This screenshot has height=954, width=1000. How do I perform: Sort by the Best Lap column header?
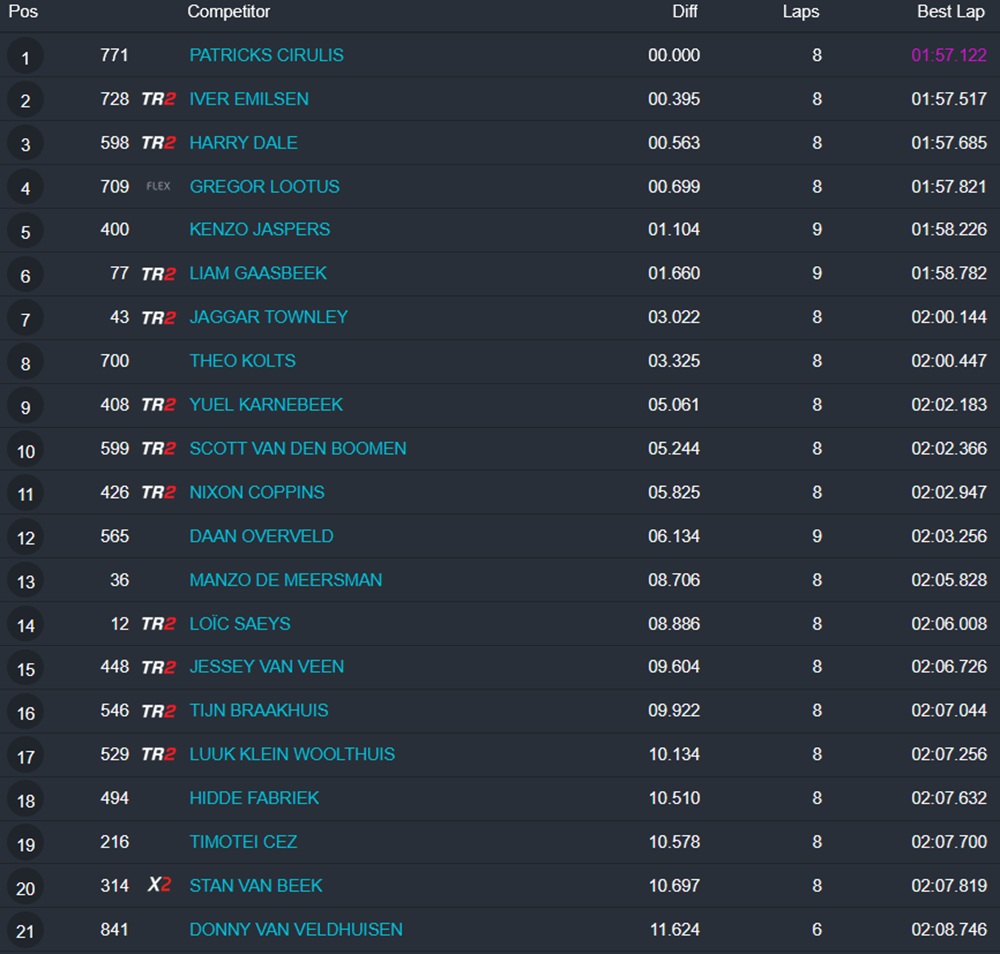click(x=950, y=12)
